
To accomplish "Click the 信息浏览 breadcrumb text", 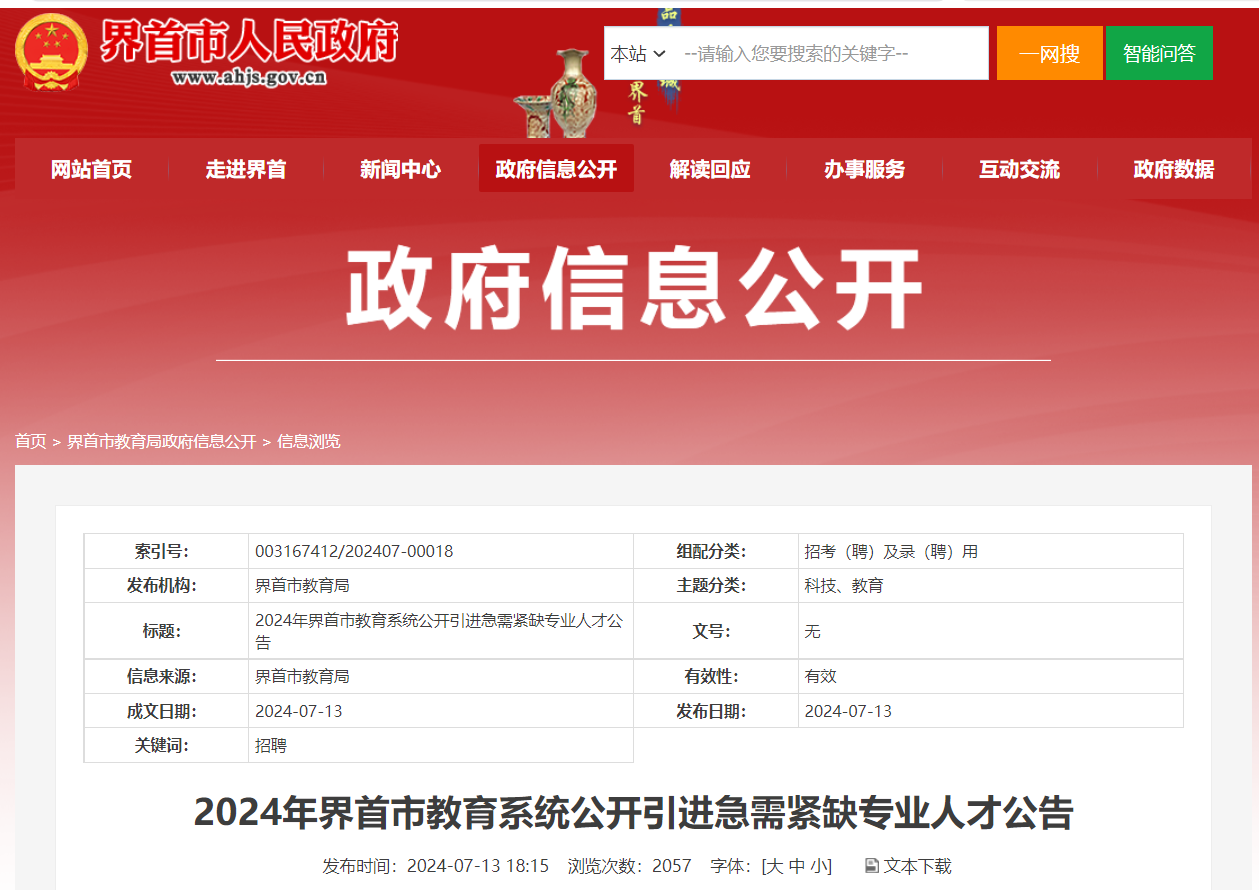I will 309,441.
